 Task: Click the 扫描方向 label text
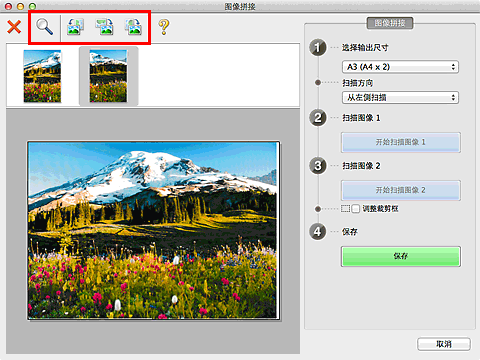(x=357, y=83)
